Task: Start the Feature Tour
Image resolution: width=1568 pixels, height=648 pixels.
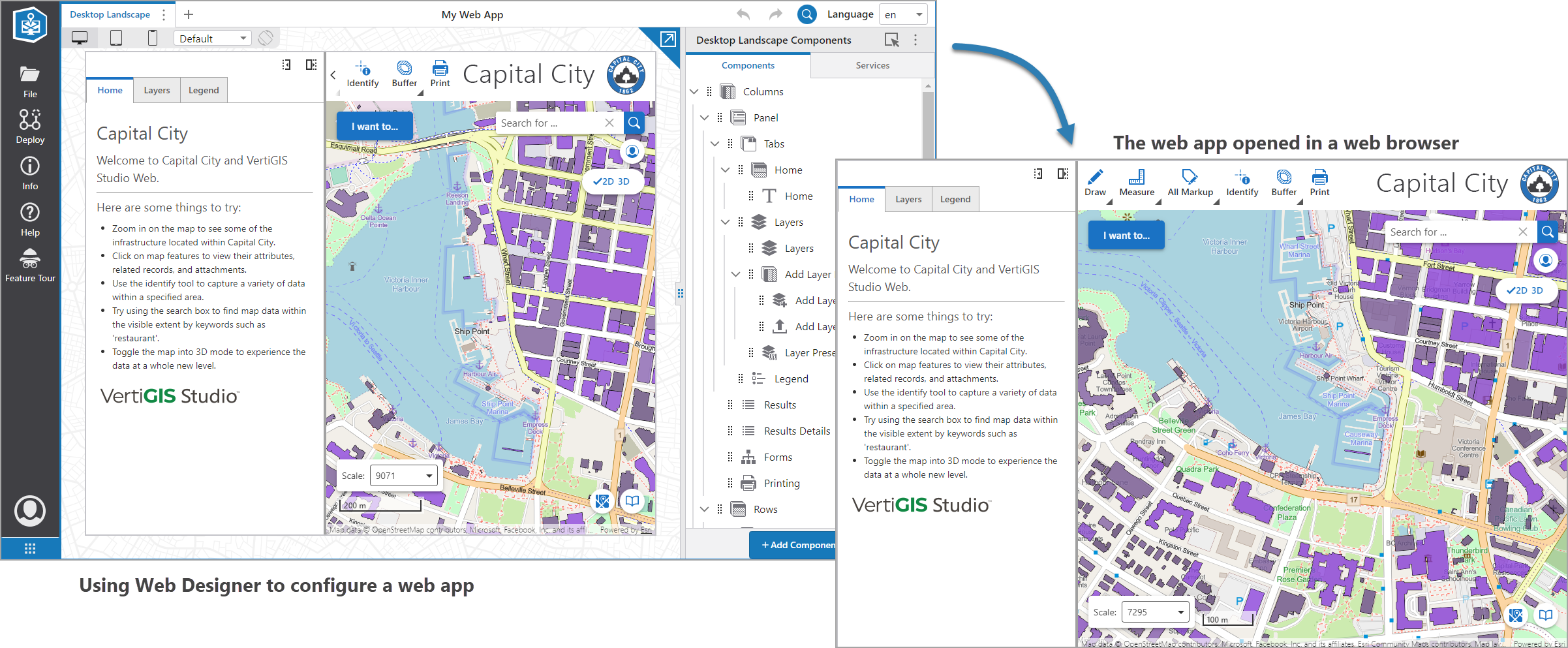Action: (30, 266)
